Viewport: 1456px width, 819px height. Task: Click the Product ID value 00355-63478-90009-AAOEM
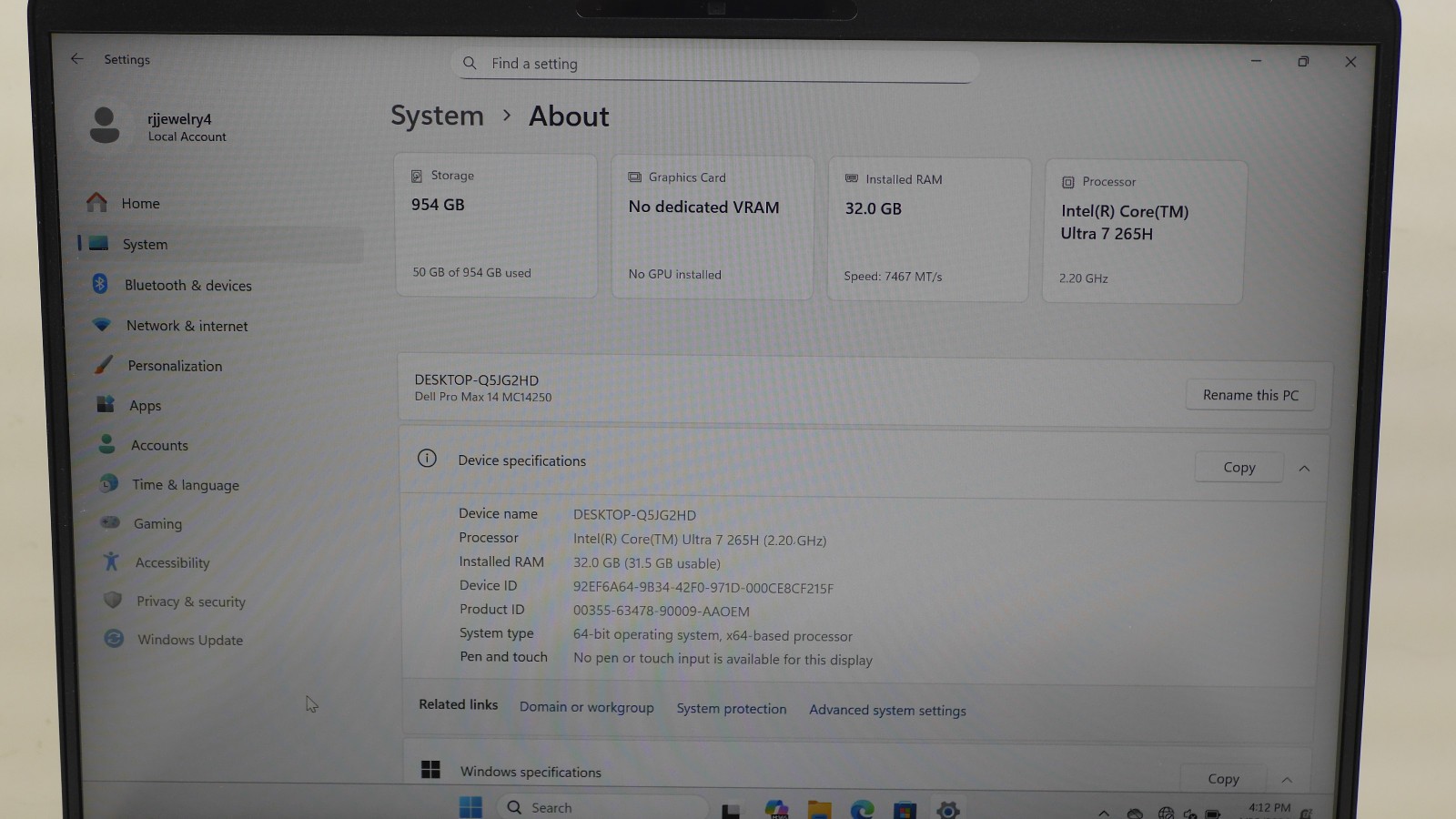pos(662,612)
